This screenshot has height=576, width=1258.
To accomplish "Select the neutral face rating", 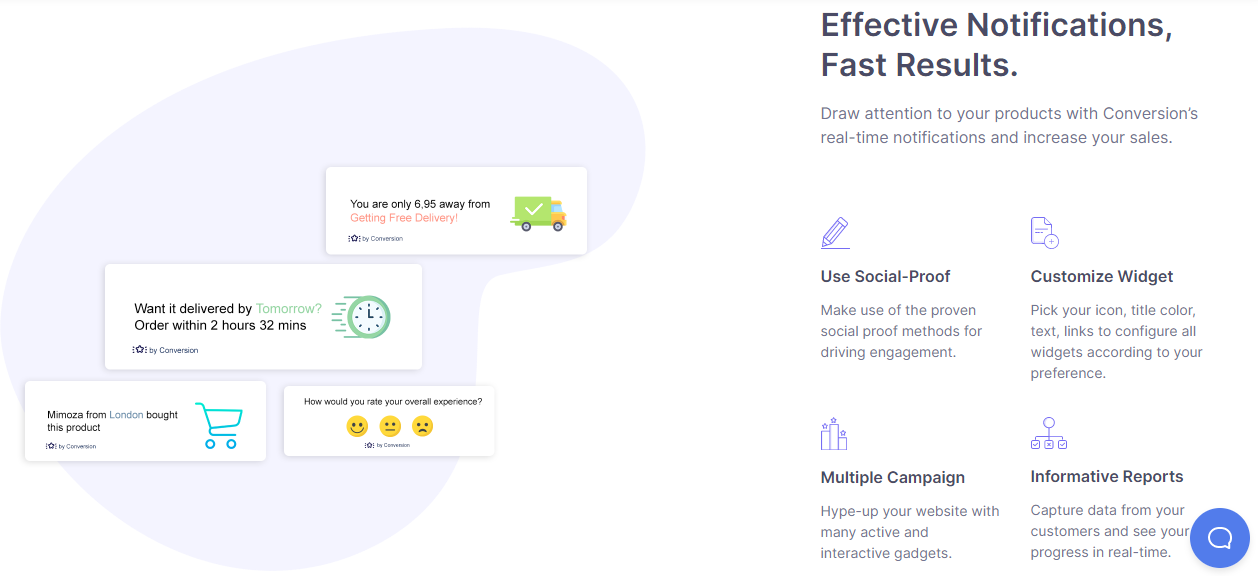I will click(390, 426).
